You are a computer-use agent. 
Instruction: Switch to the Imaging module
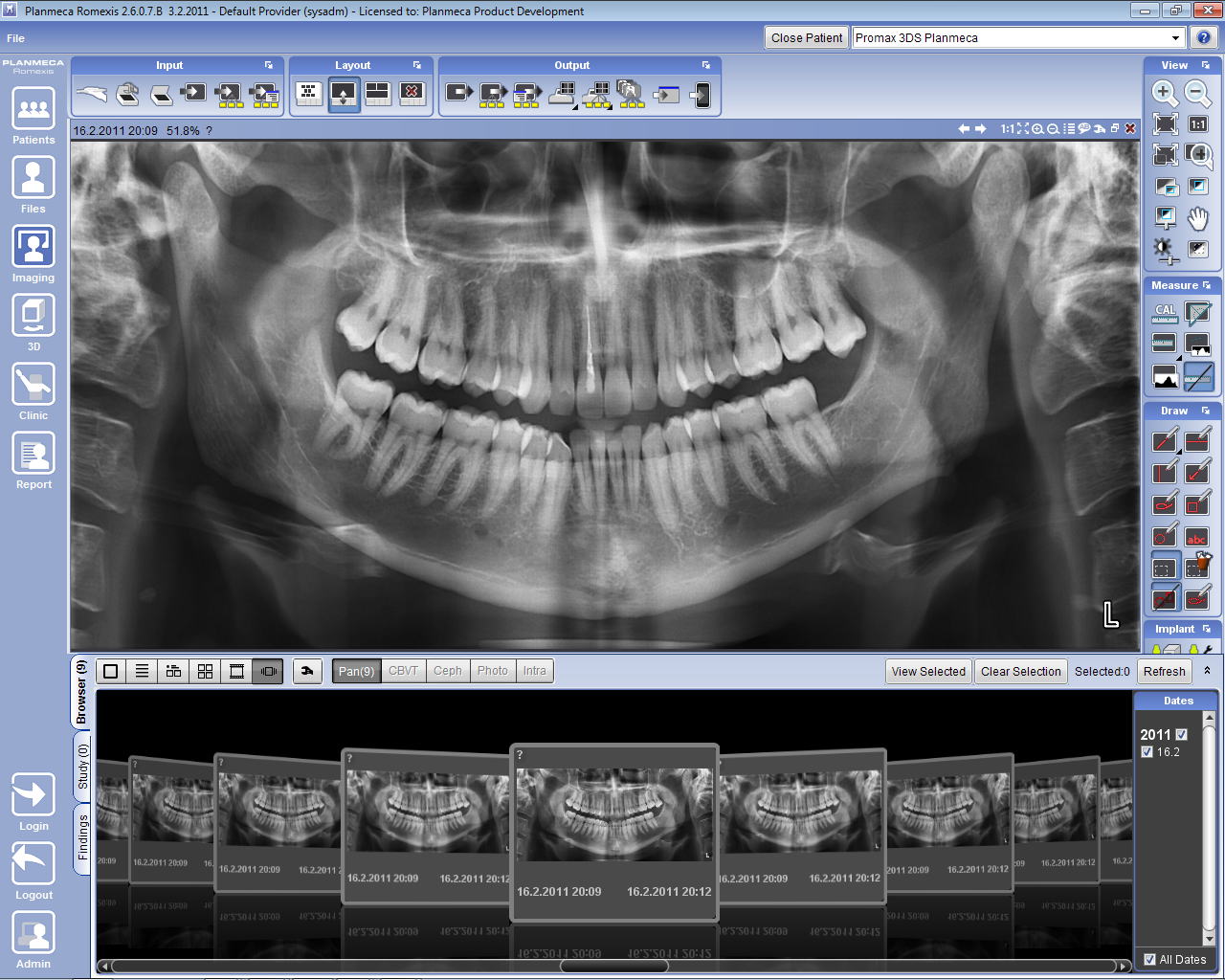33,247
